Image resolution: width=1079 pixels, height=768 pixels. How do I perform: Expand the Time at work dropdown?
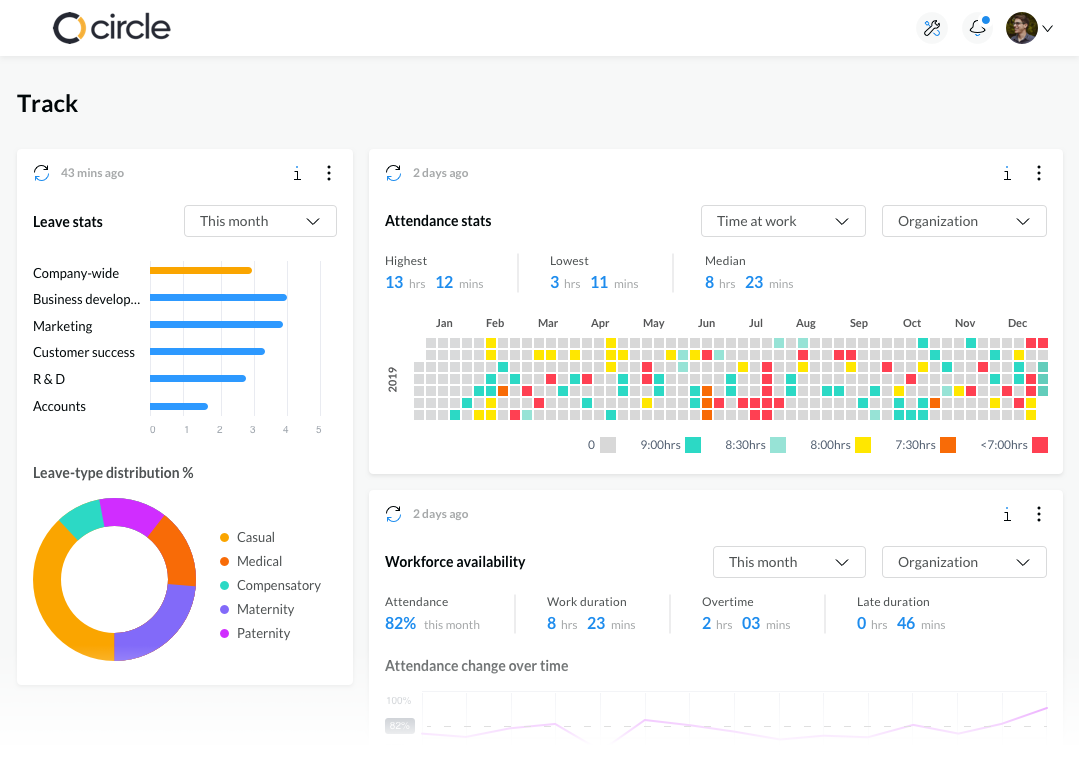point(783,221)
